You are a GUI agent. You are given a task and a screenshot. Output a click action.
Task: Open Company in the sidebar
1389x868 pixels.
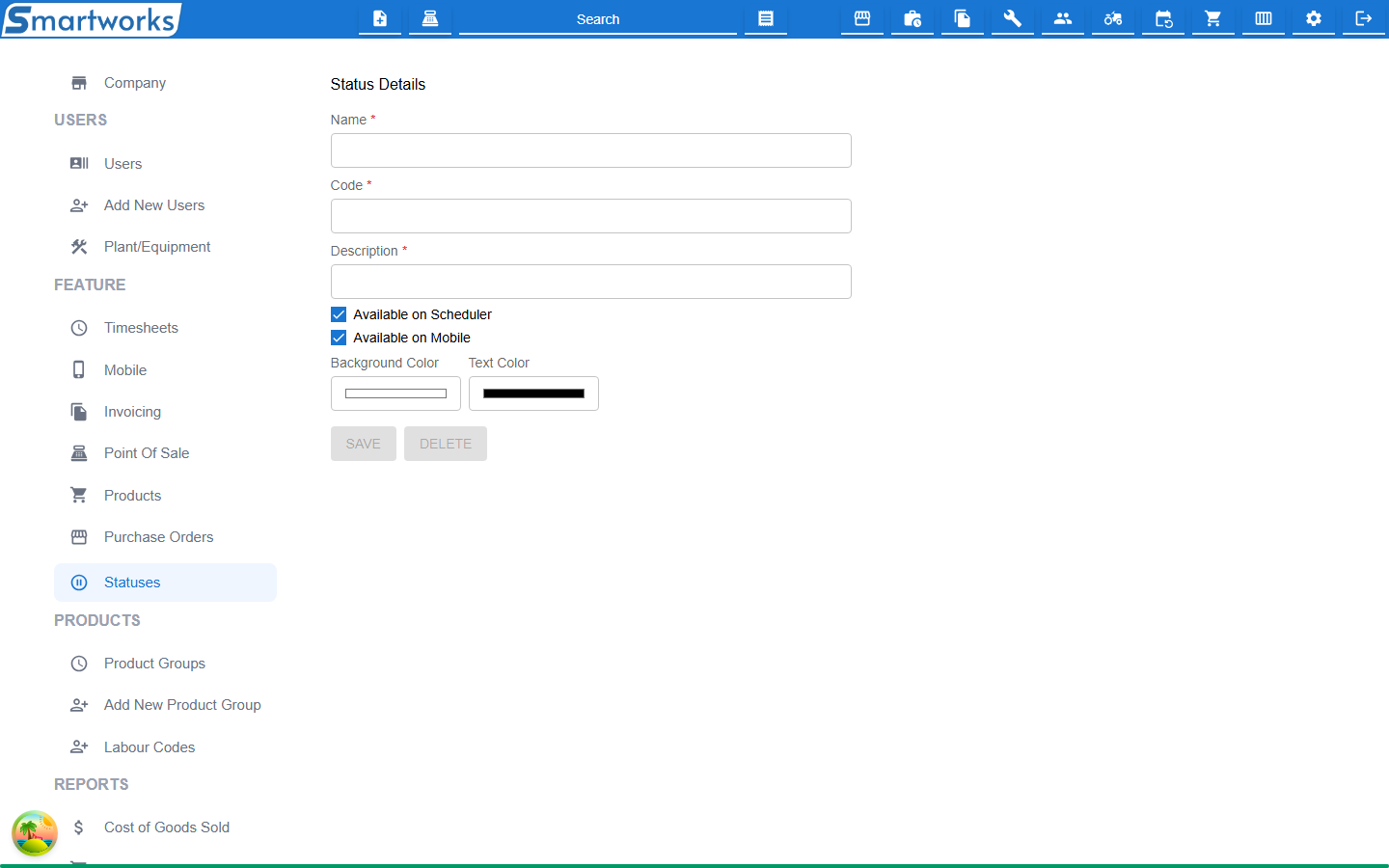click(x=165, y=83)
